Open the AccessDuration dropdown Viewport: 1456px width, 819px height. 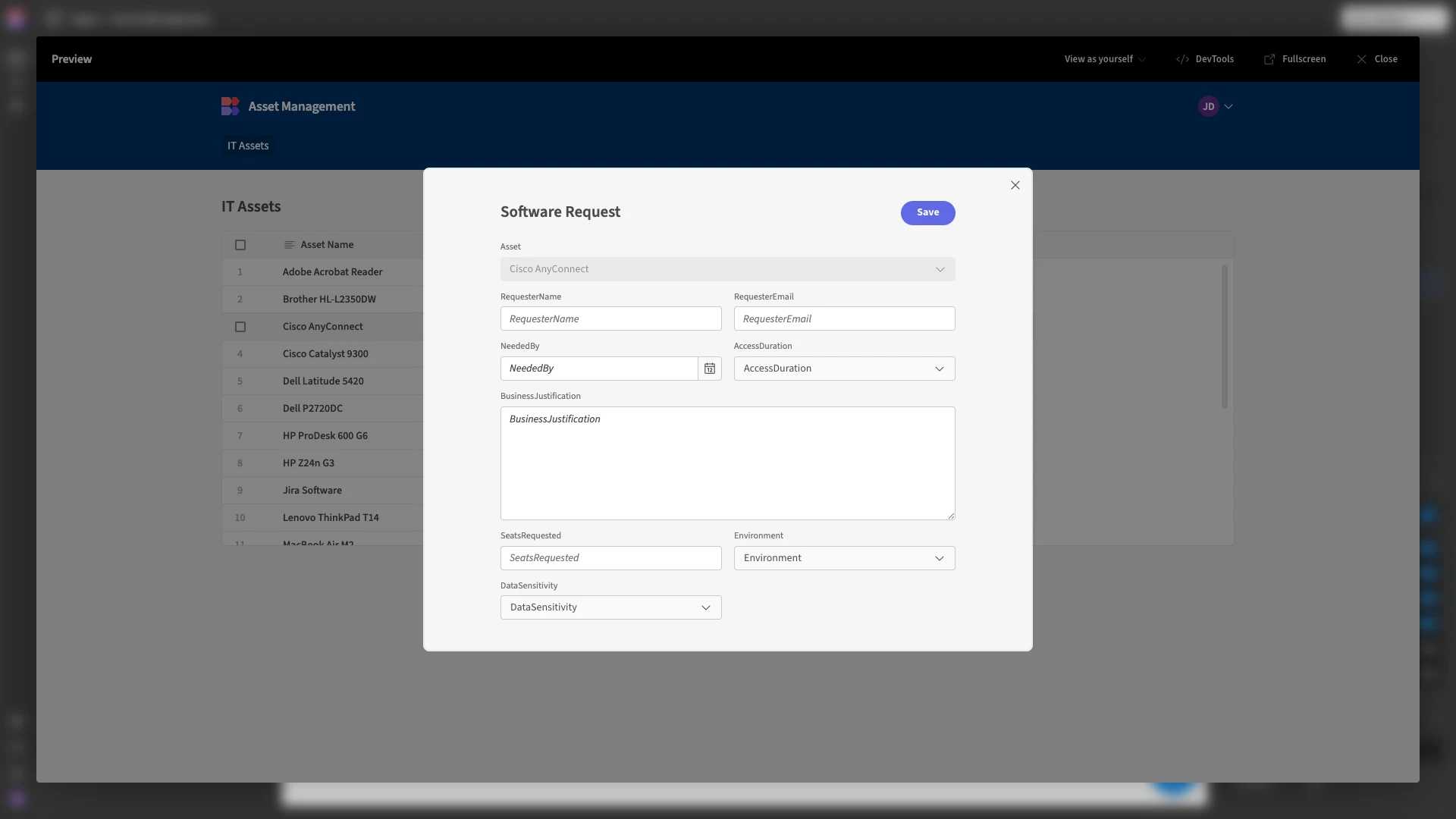(845, 369)
